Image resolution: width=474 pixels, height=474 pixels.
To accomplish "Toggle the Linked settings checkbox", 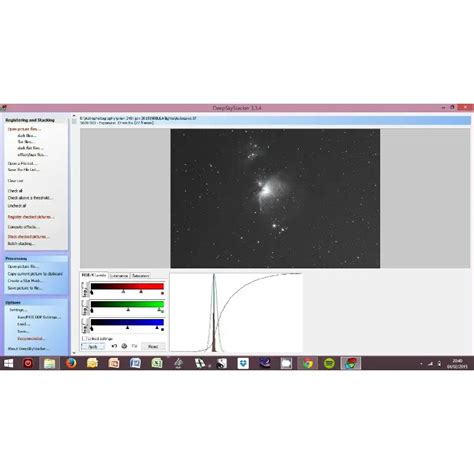I will click(x=84, y=338).
